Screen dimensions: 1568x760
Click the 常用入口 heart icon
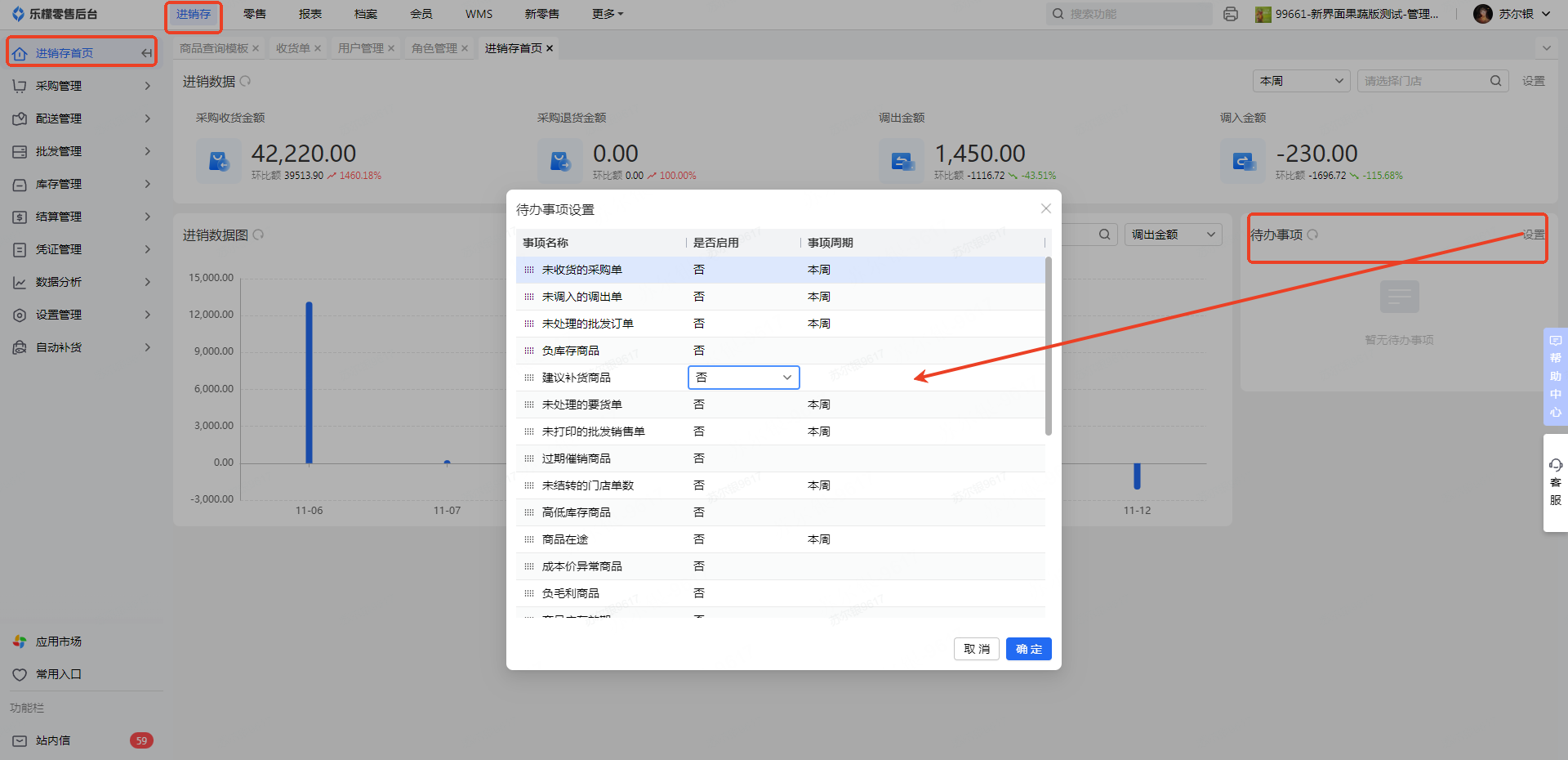coord(20,674)
